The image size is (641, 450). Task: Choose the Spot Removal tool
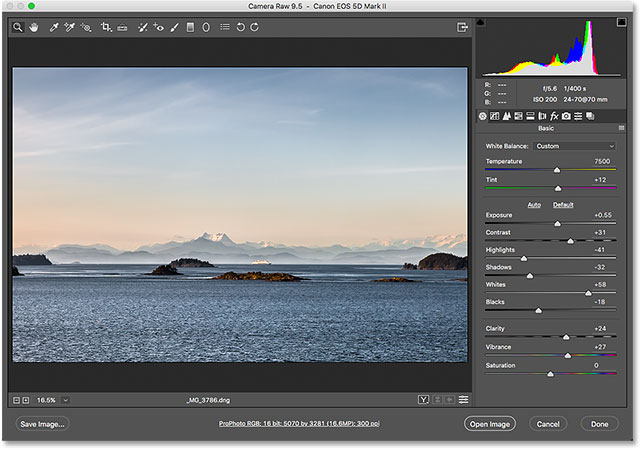(x=142, y=27)
